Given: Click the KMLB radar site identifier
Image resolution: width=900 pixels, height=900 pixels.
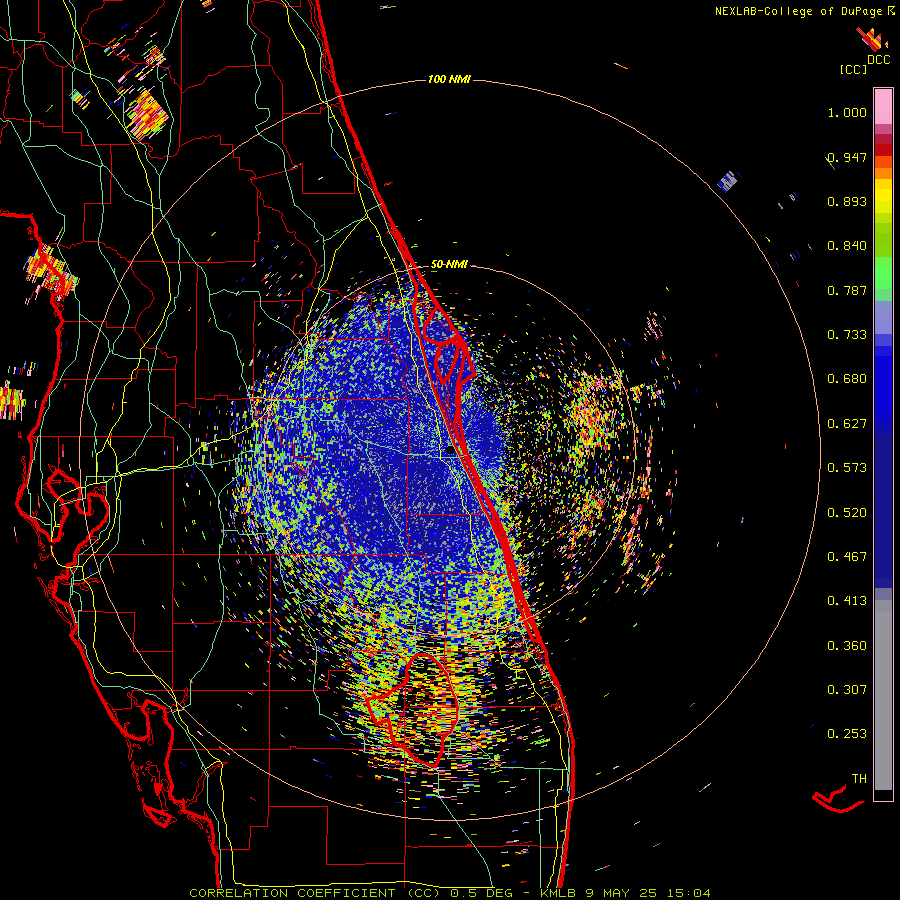Looking at the screenshot, I should (557, 893).
